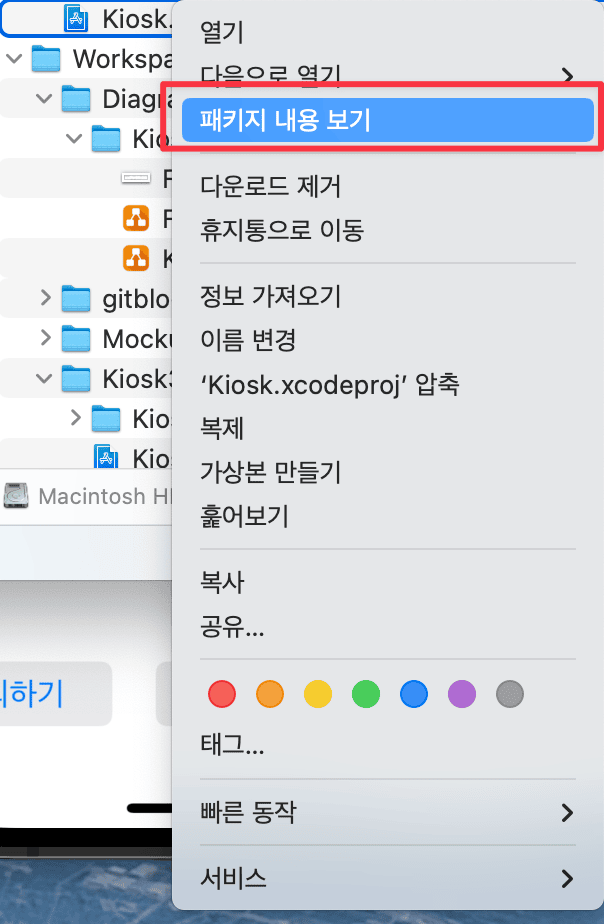Collapse the Diagra folder chevron

44,99
